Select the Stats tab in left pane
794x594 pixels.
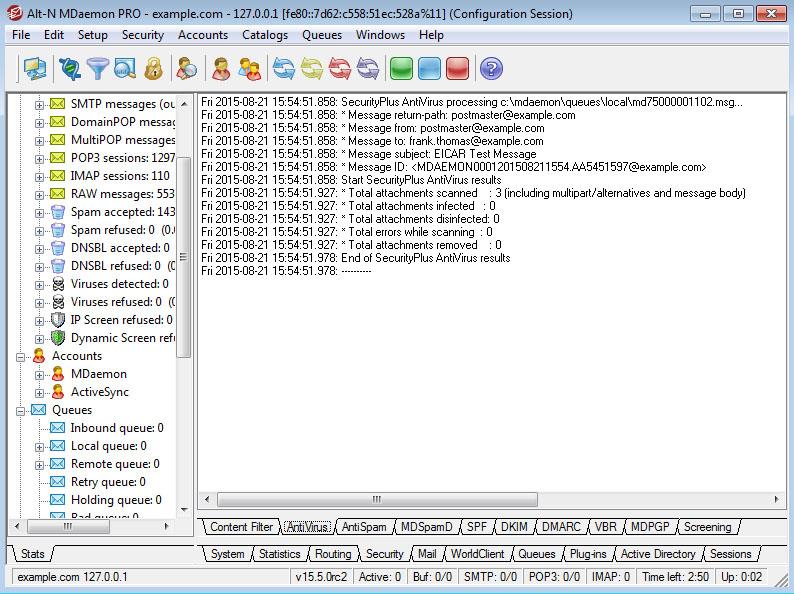click(32, 554)
